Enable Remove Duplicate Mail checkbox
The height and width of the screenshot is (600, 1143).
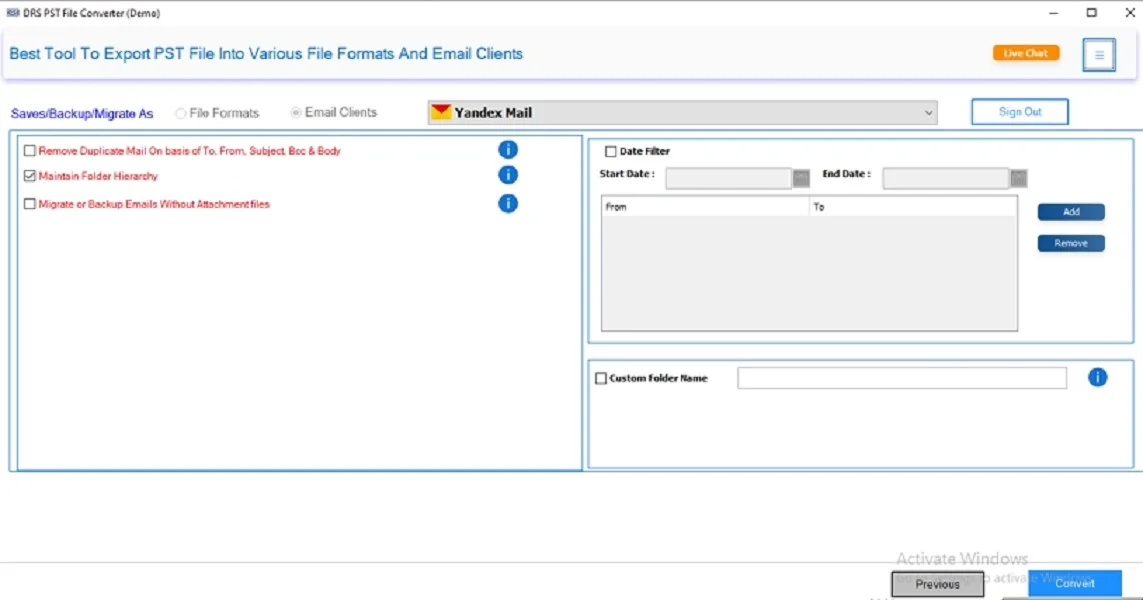click(30, 151)
